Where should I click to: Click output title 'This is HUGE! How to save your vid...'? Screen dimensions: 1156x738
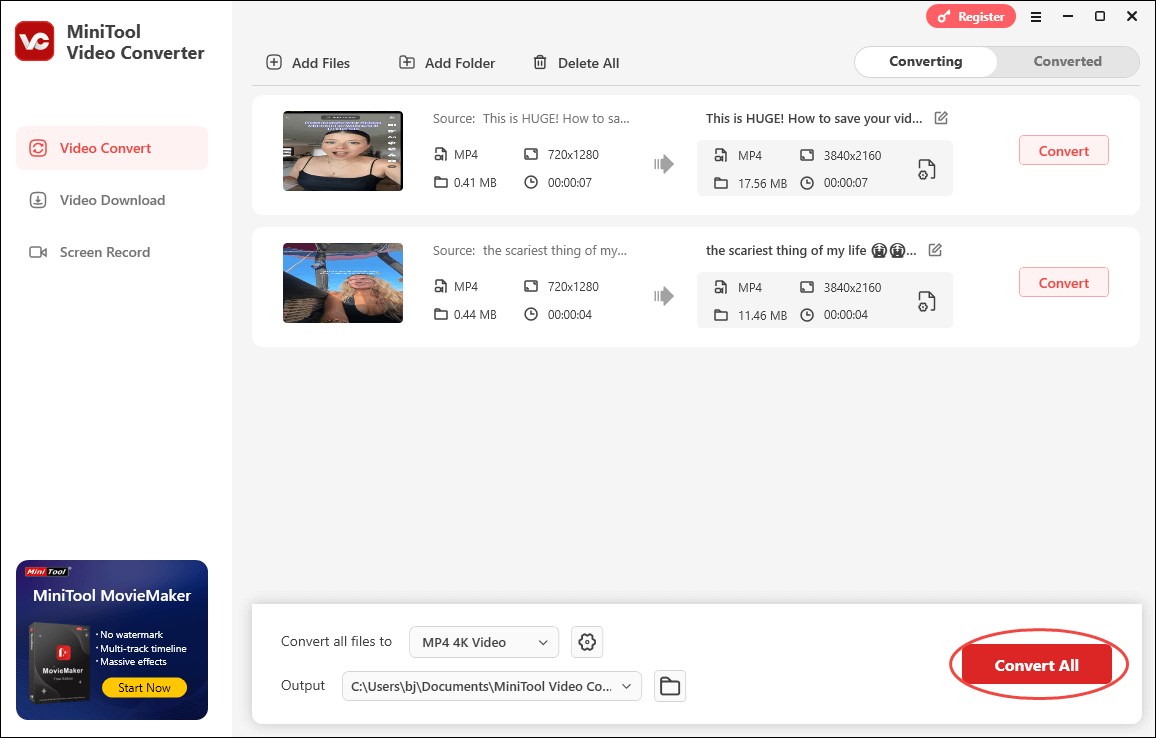click(814, 118)
